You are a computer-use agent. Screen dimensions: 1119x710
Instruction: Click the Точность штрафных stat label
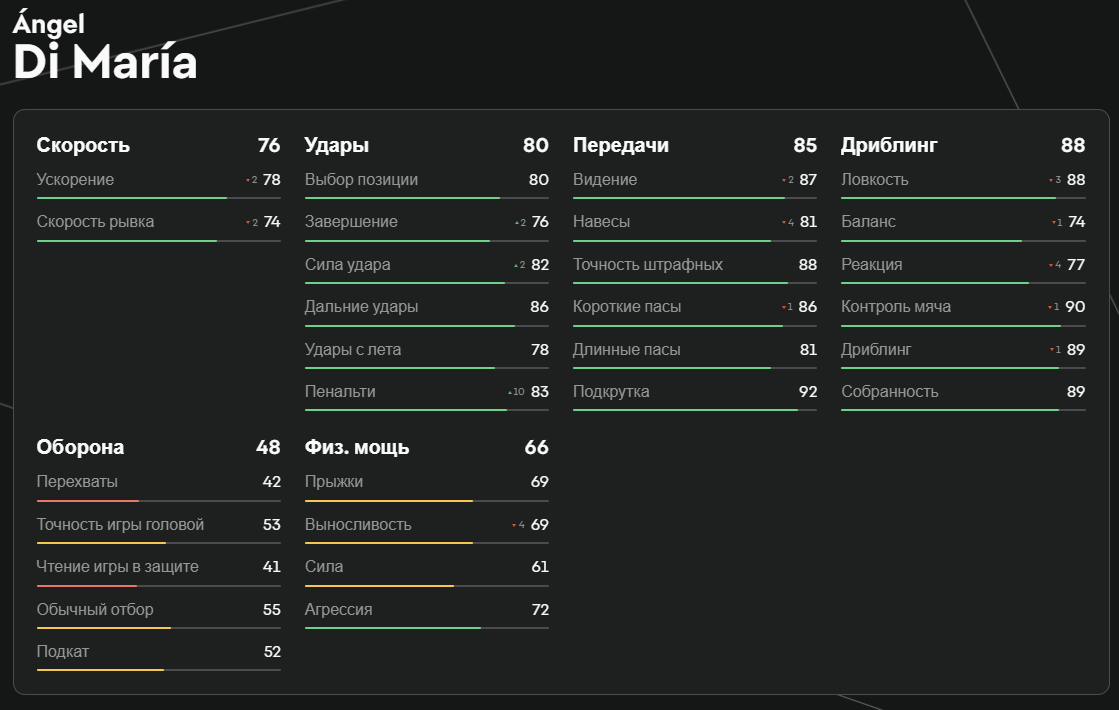[648, 265]
